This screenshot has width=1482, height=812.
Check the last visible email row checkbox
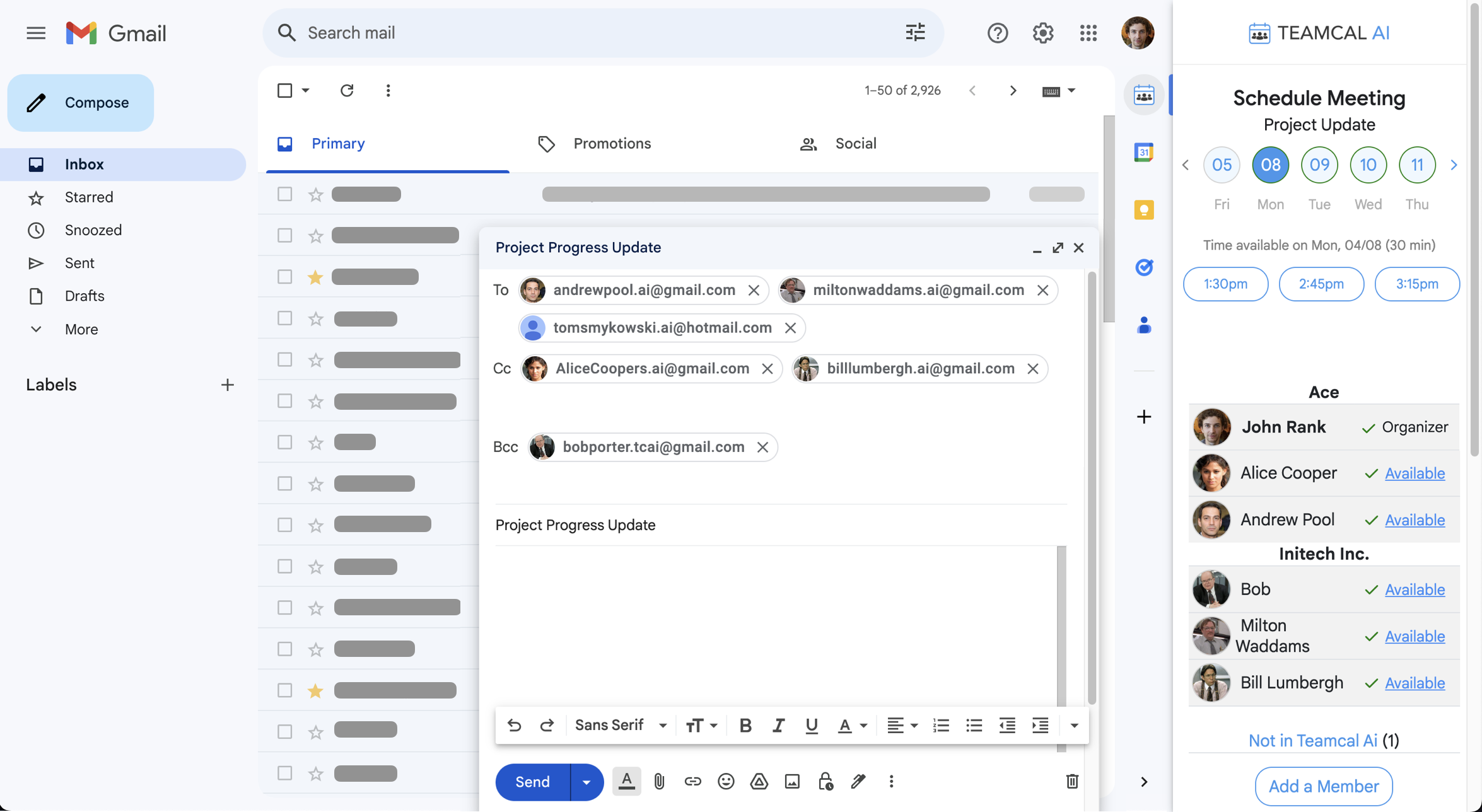(x=284, y=773)
